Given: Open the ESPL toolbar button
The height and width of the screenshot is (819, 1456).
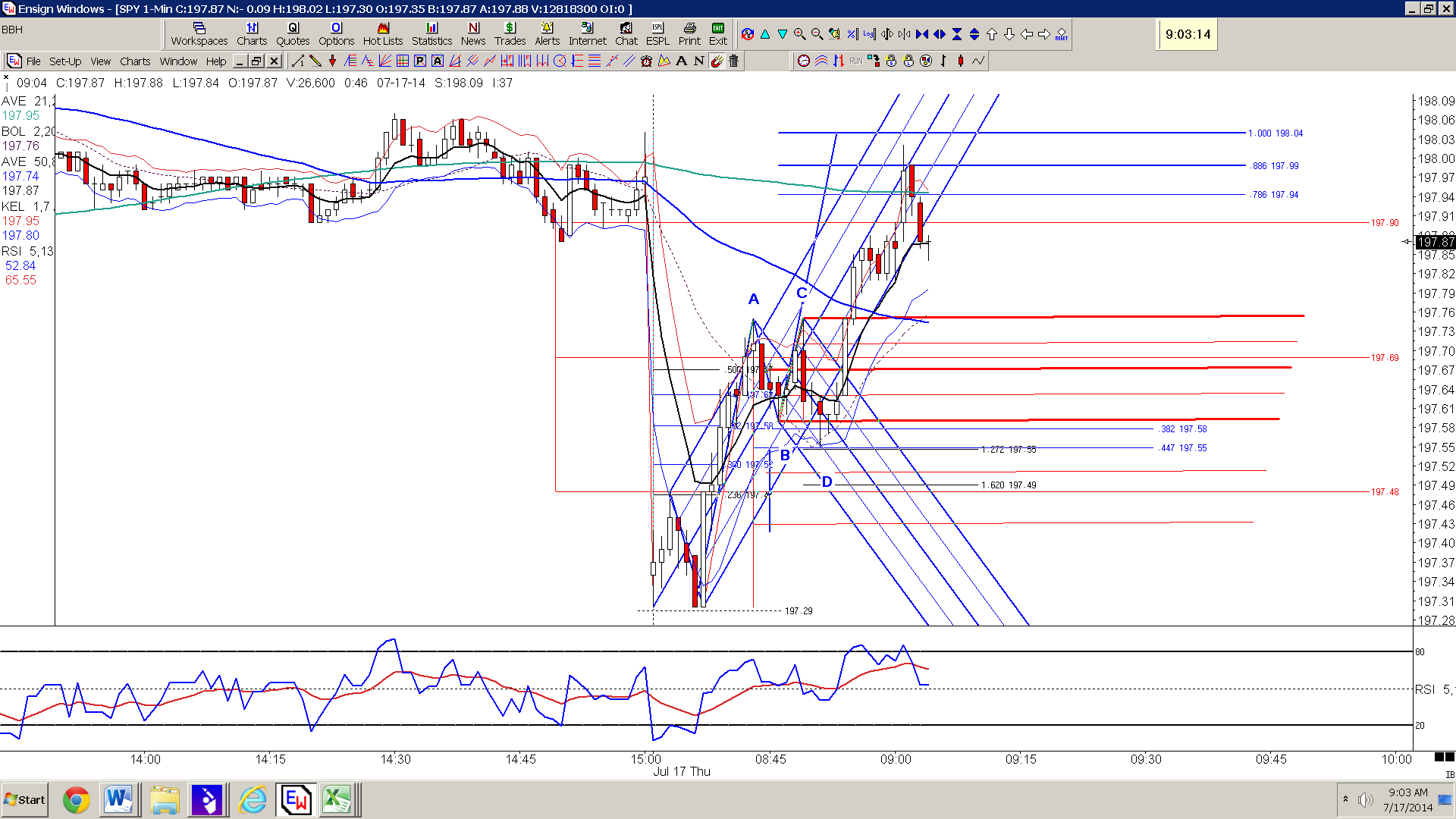Looking at the screenshot, I should click(x=657, y=34).
